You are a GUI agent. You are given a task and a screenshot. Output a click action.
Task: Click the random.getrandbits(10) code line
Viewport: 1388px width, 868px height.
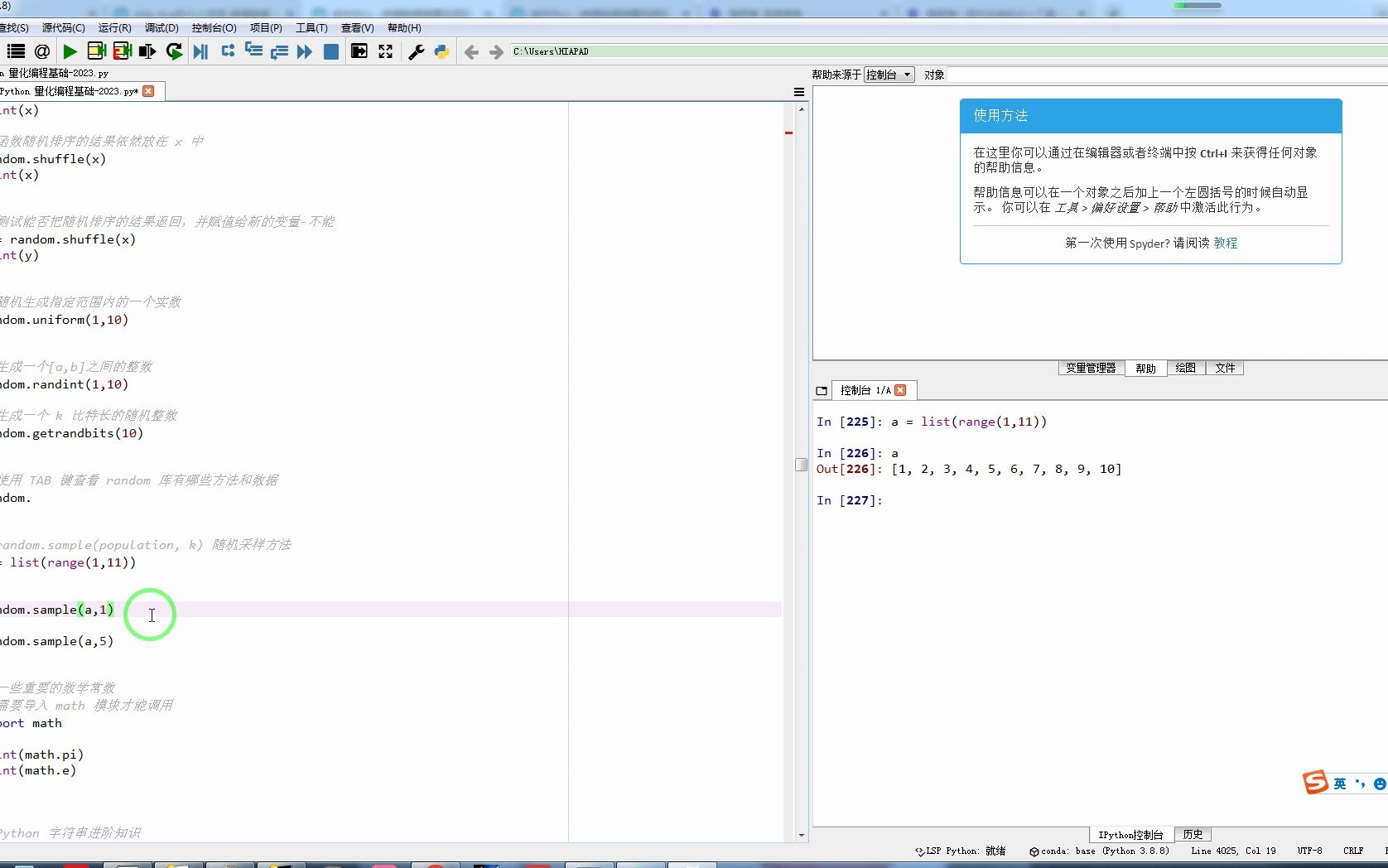(72, 433)
